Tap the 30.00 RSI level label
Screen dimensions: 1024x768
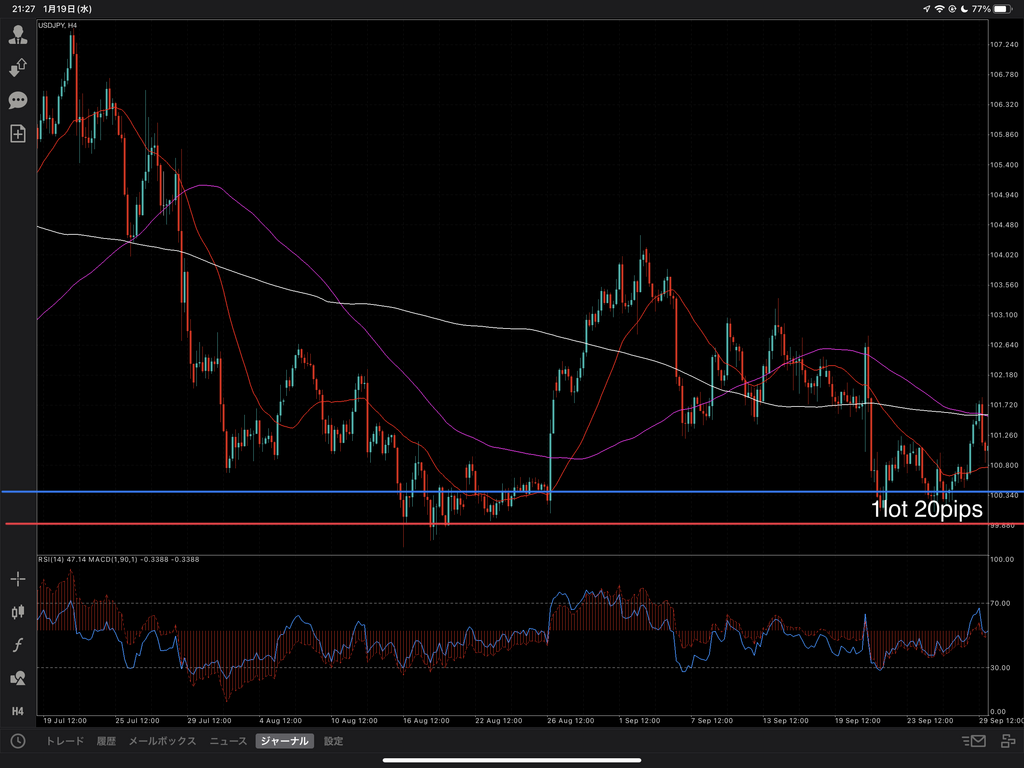click(1000, 667)
